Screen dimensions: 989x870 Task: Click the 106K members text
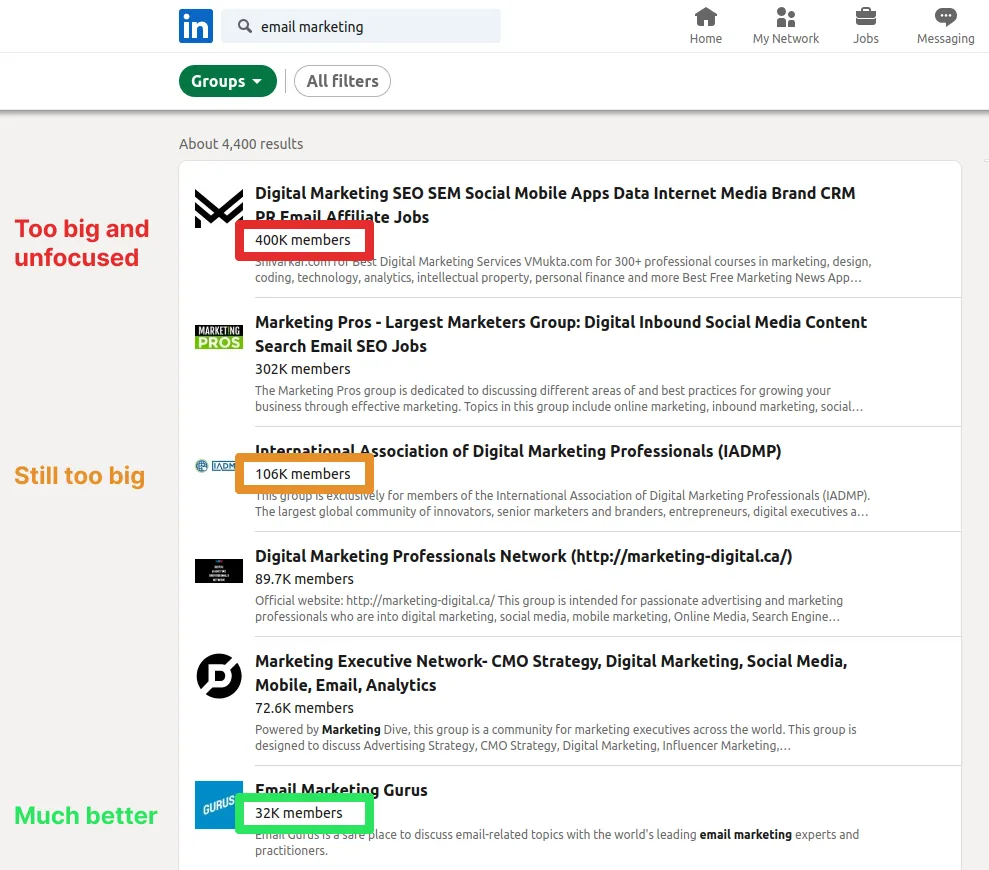303,474
